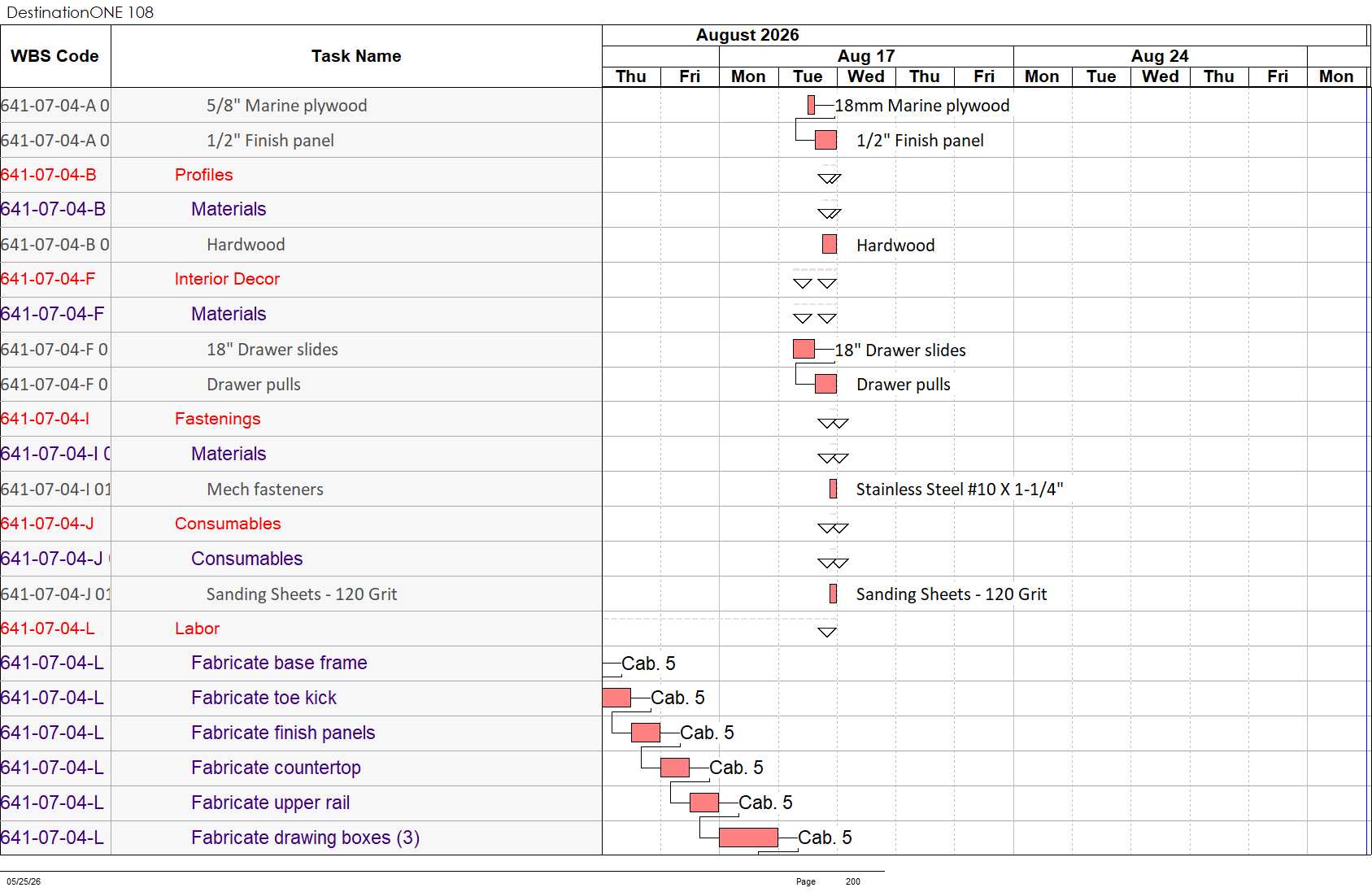Select the August 2026 month header

coord(747,35)
